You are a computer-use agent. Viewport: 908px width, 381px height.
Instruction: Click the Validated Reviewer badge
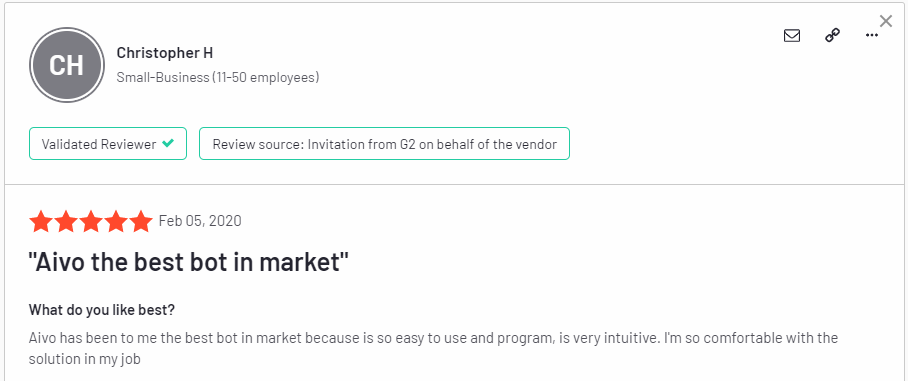point(108,144)
